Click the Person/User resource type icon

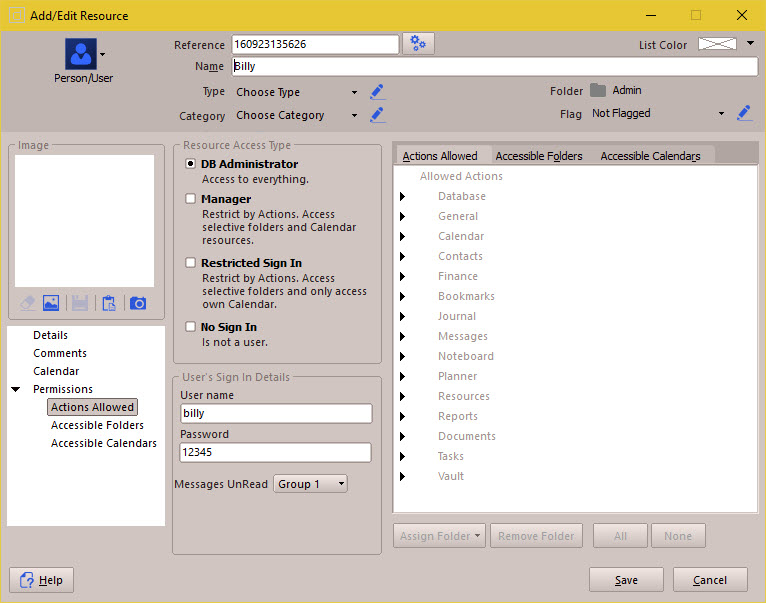tap(81, 53)
